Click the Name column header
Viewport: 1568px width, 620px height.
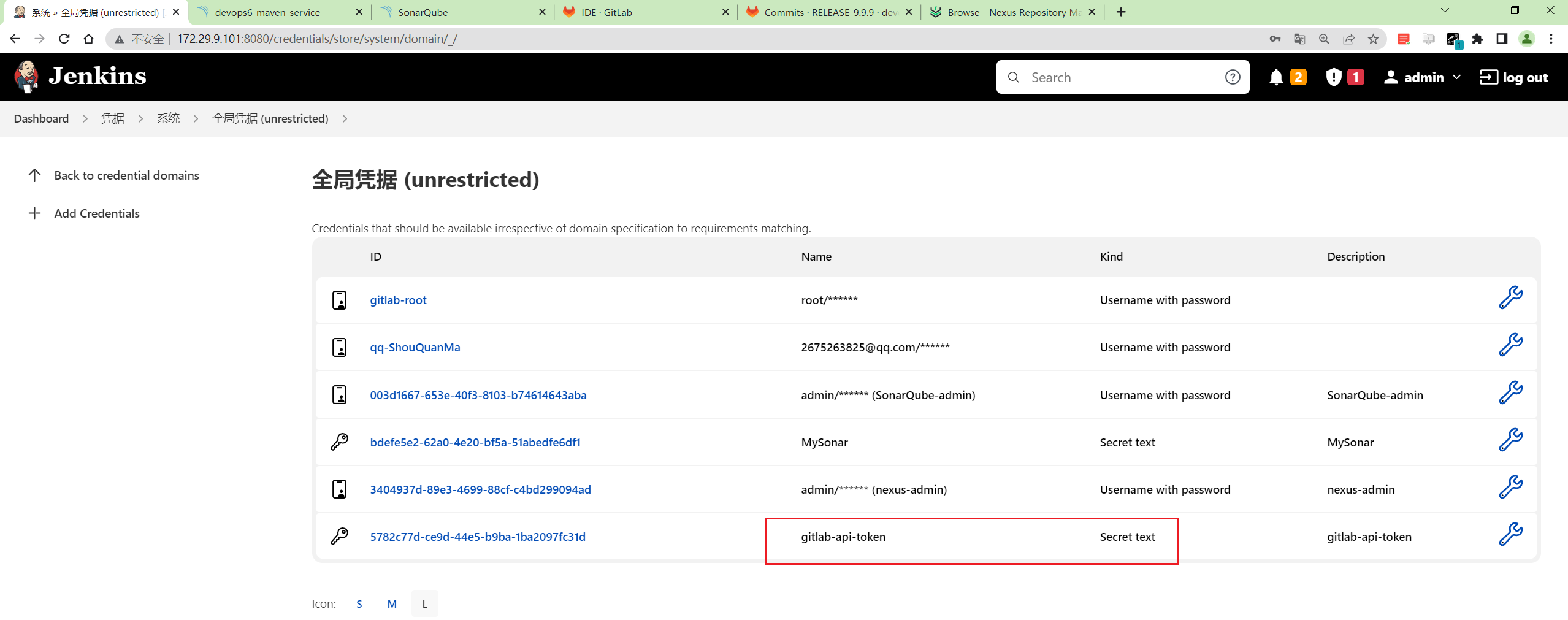point(816,257)
